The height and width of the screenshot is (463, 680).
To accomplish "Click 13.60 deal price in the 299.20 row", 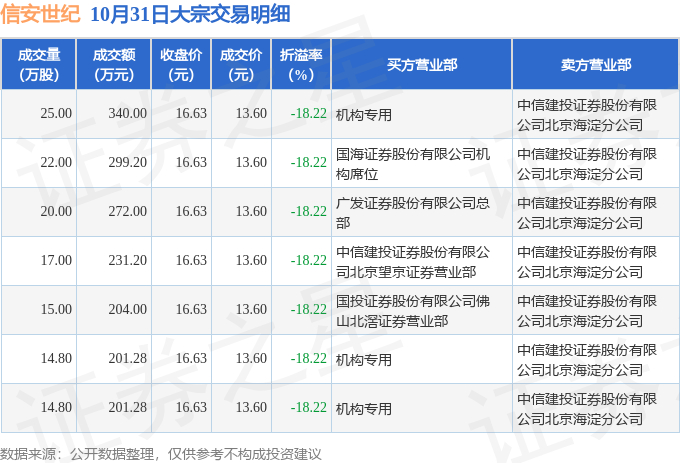I will point(251,163).
